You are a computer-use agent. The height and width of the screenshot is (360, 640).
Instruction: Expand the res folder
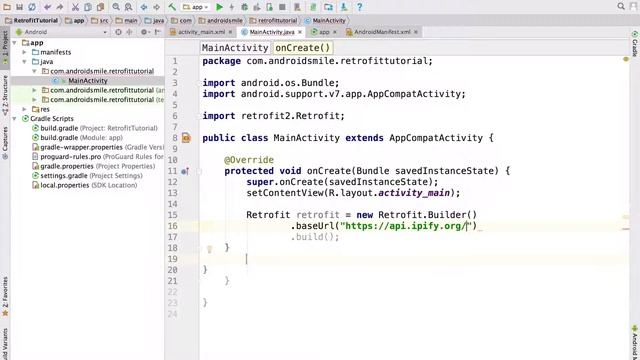tap(24, 109)
